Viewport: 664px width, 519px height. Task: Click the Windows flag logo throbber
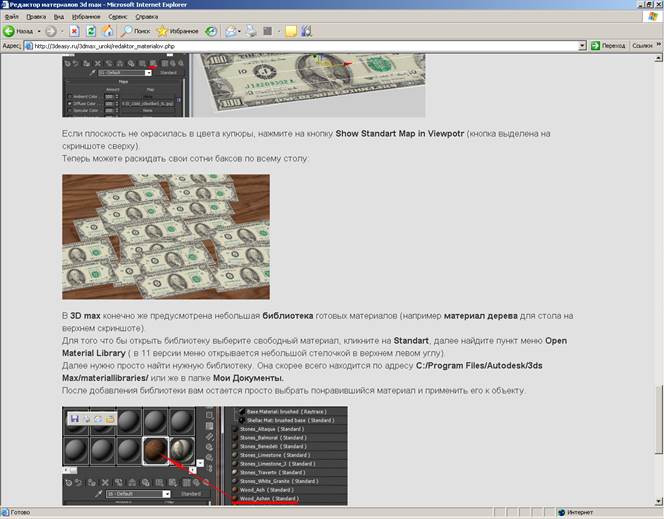point(653,17)
